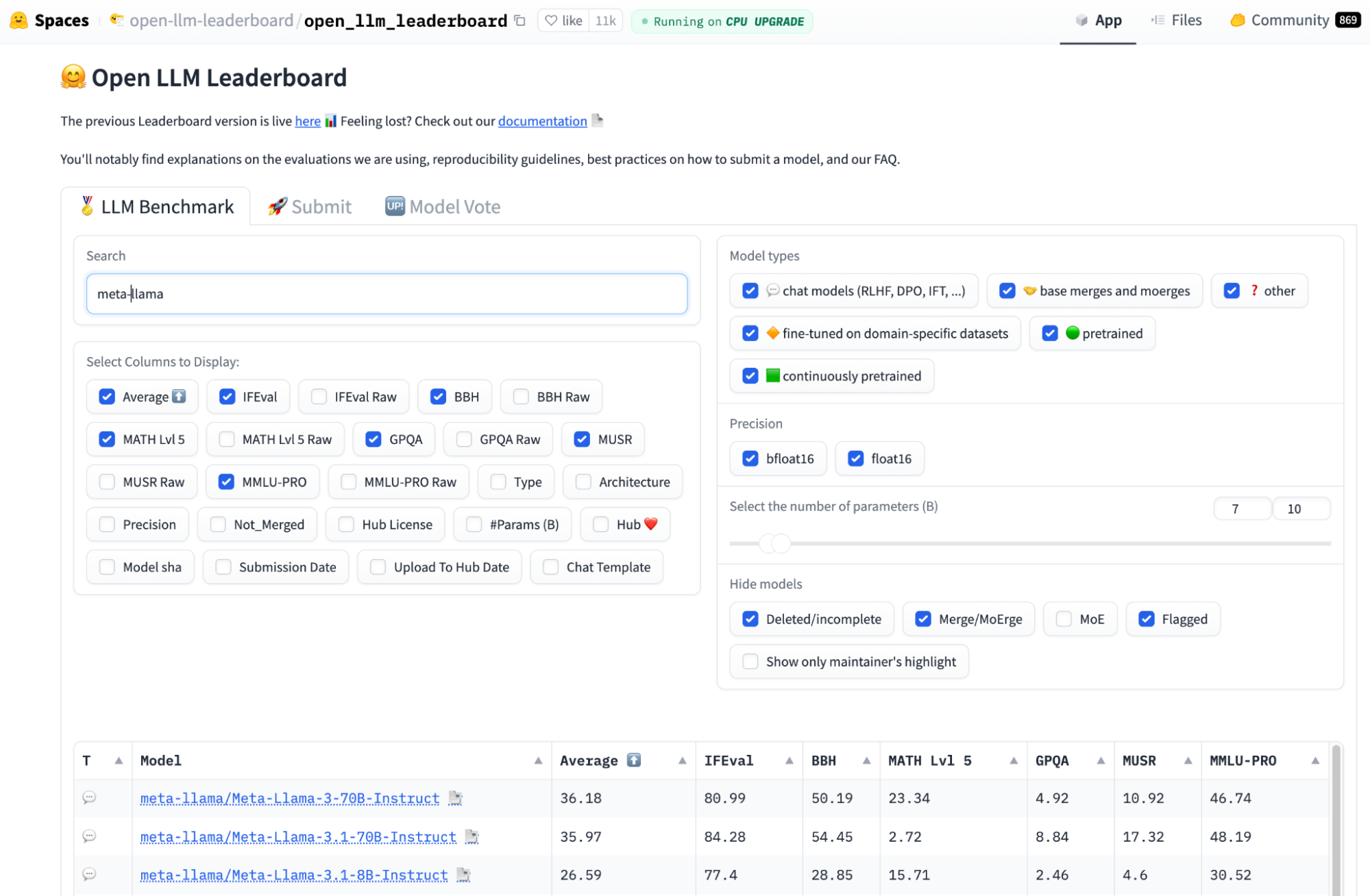Switch to the Submit tab
Screen dimensions: 1370x896
(x=310, y=206)
